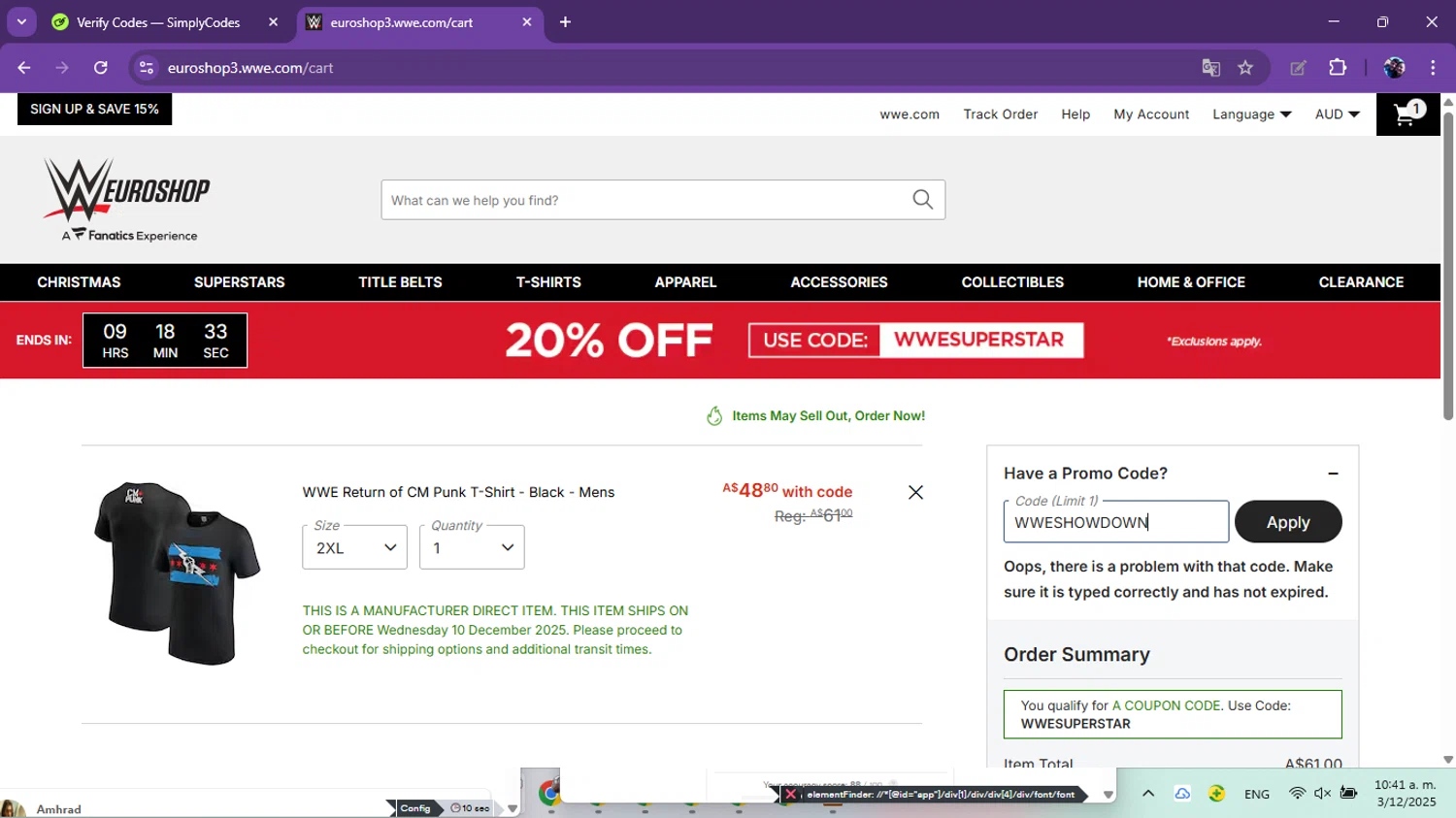
Task: Click SIGN UP & SAVE 15% button
Action: point(94,109)
